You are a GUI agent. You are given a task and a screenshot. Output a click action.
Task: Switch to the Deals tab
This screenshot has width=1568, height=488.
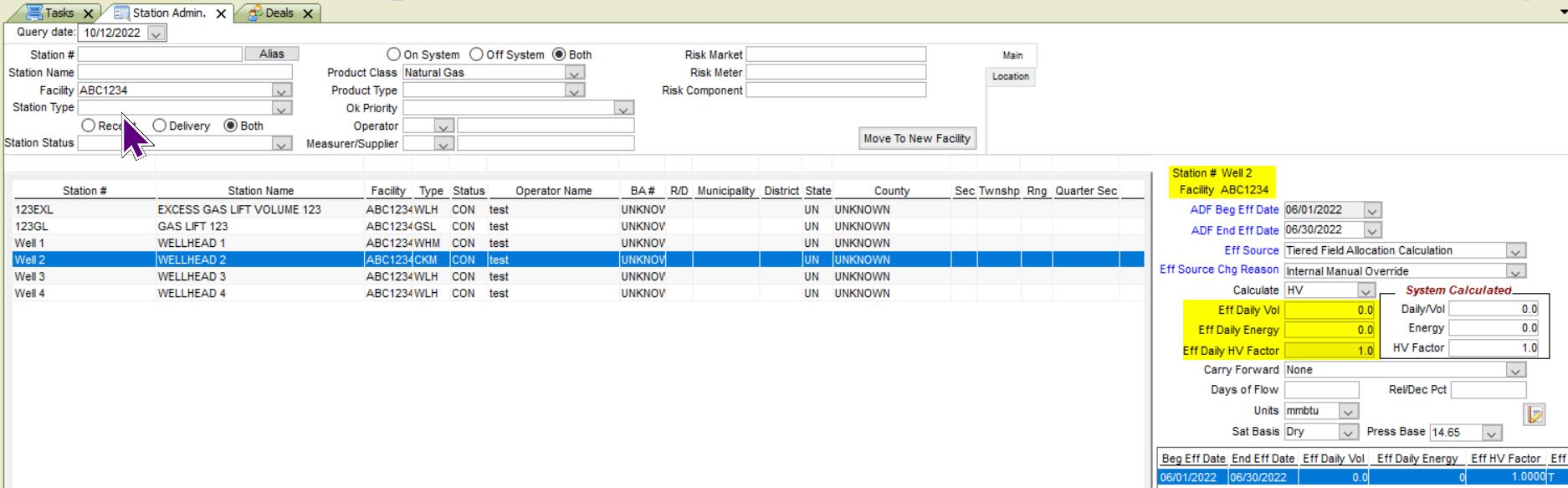click(x=278, y=13)
